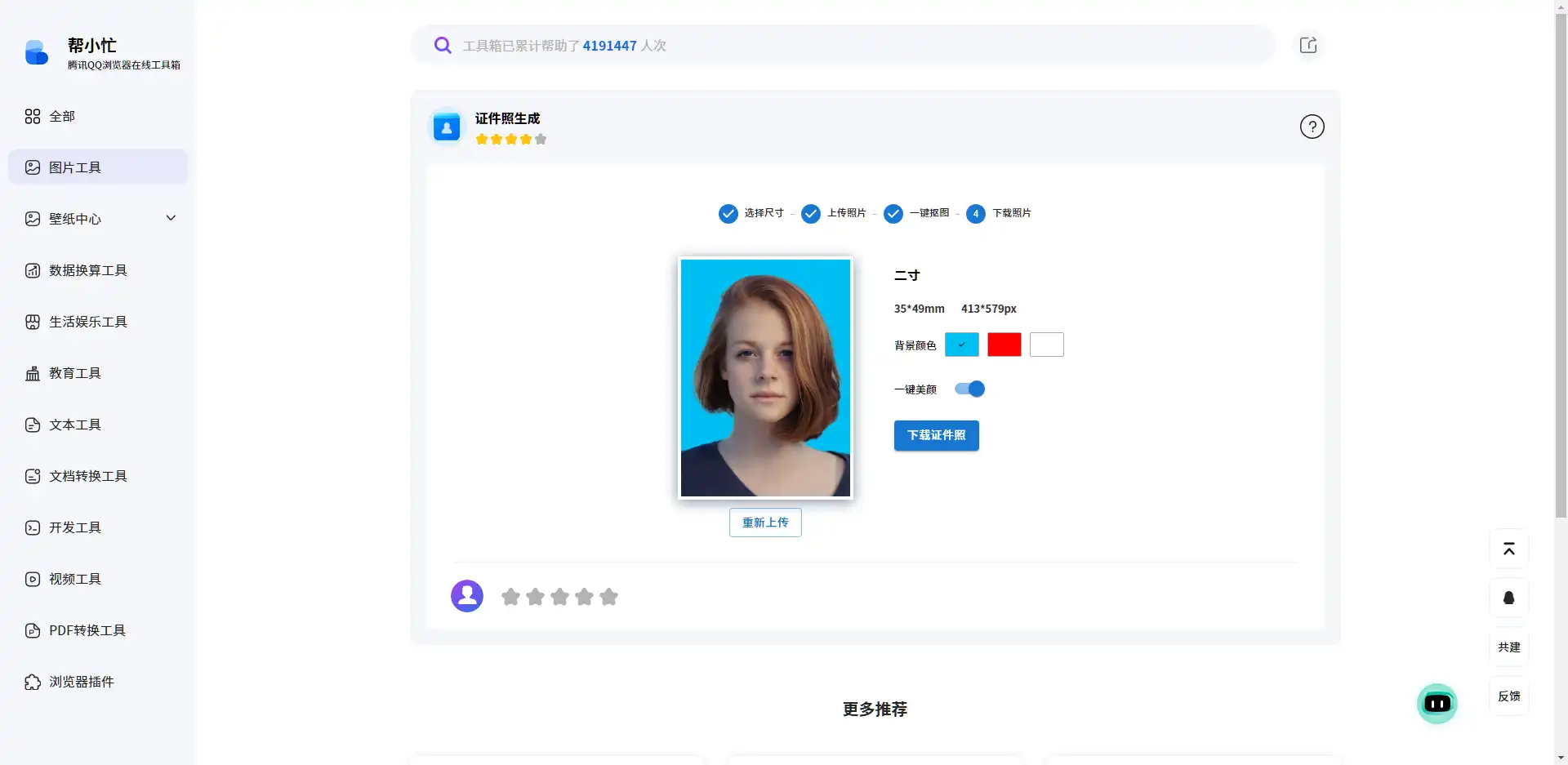The width and height of the screenshot is (1568, 765).
Task: Click the 共建 side button
Action: pyautogui.click(x=1509, y=647)
